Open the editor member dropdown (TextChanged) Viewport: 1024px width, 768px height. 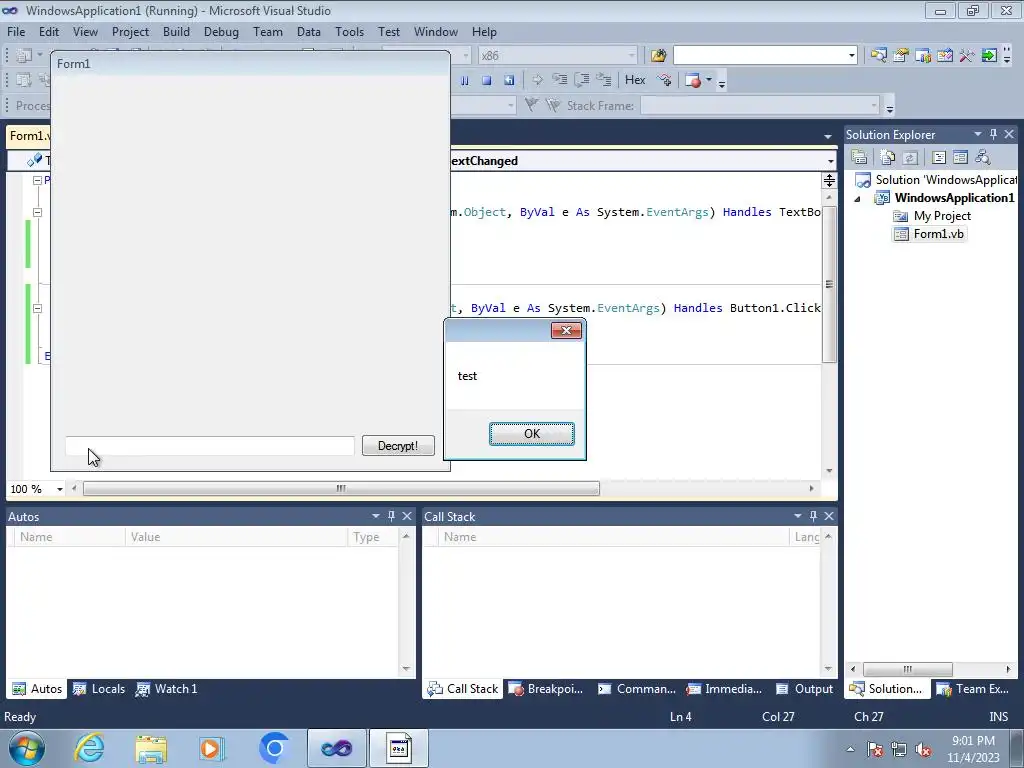coord(831,161)
